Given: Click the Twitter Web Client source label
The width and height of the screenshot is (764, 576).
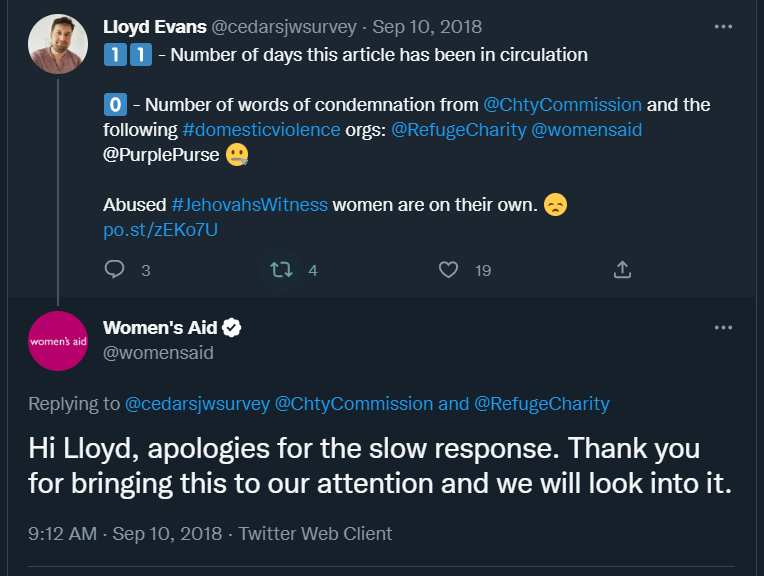Looking at the screenshot, I should click(x=315, y=534).
